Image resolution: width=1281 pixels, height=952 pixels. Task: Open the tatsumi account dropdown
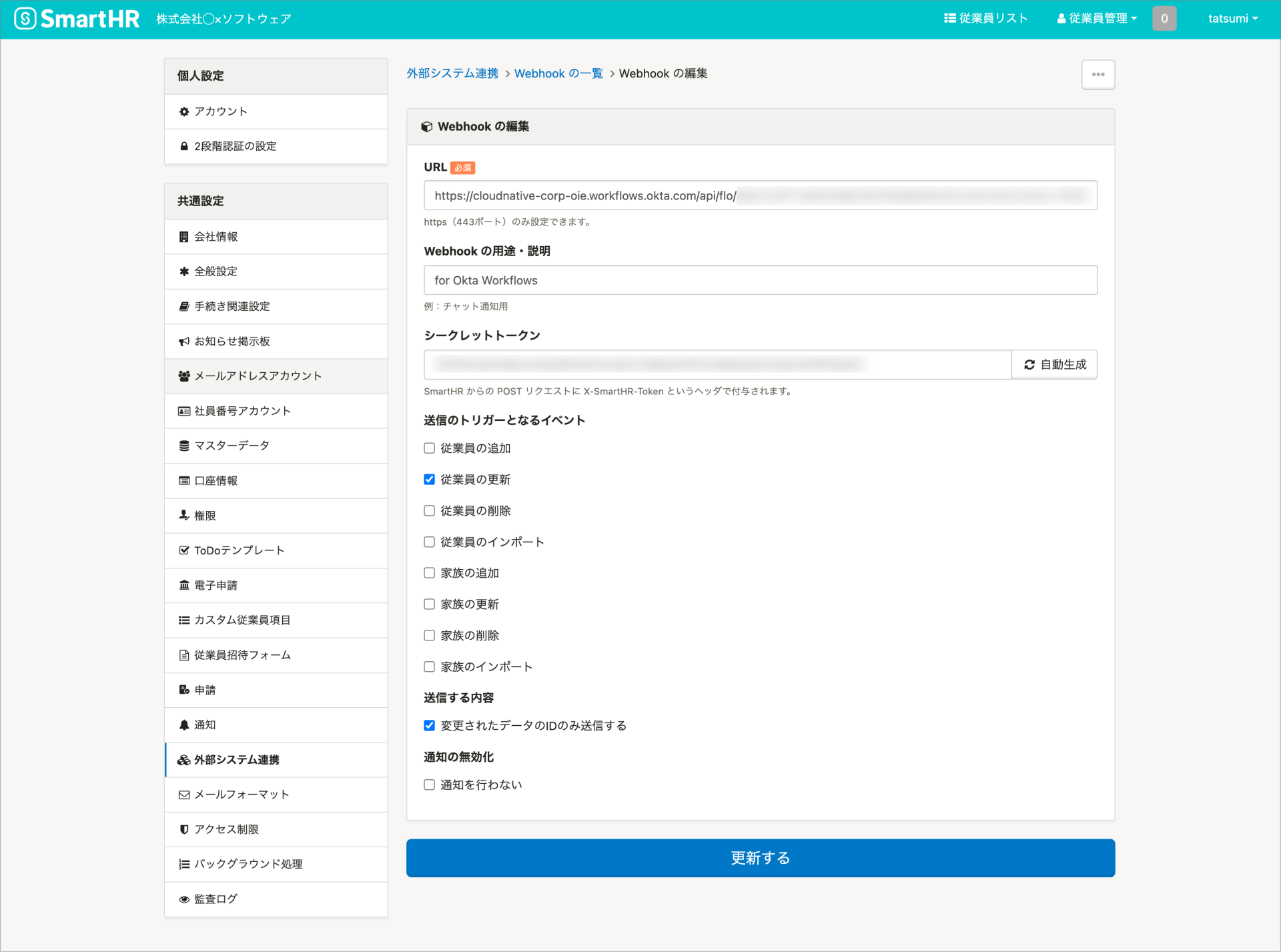coord(1232,18)
